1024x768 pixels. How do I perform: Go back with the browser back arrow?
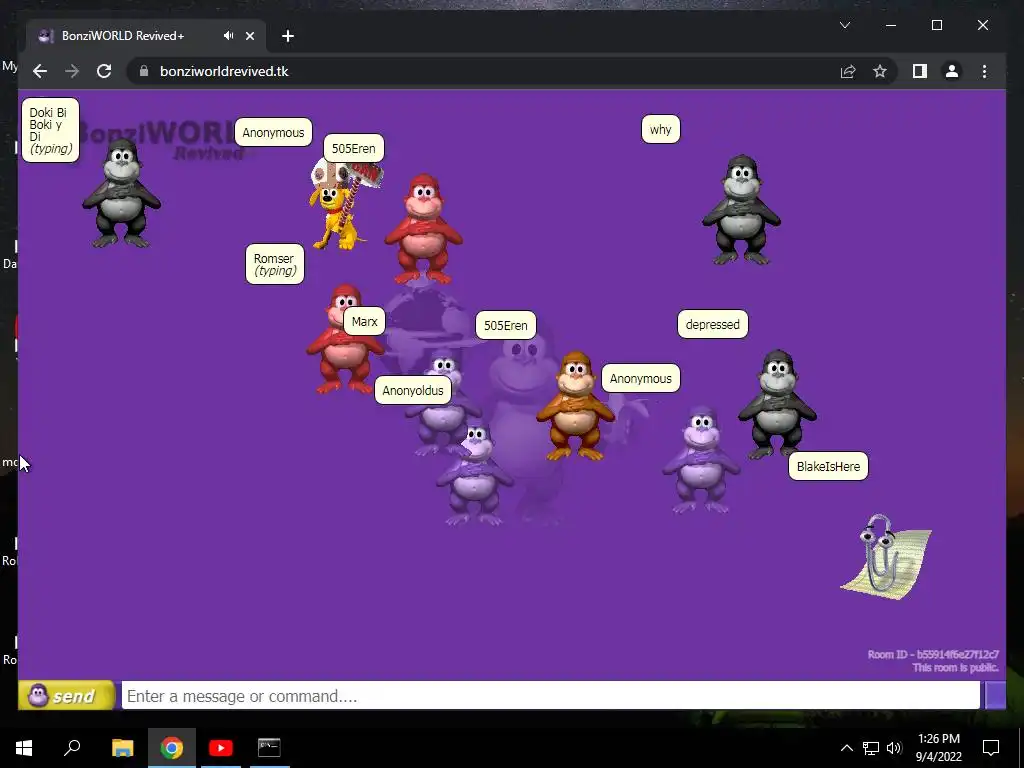pos(40,71)
